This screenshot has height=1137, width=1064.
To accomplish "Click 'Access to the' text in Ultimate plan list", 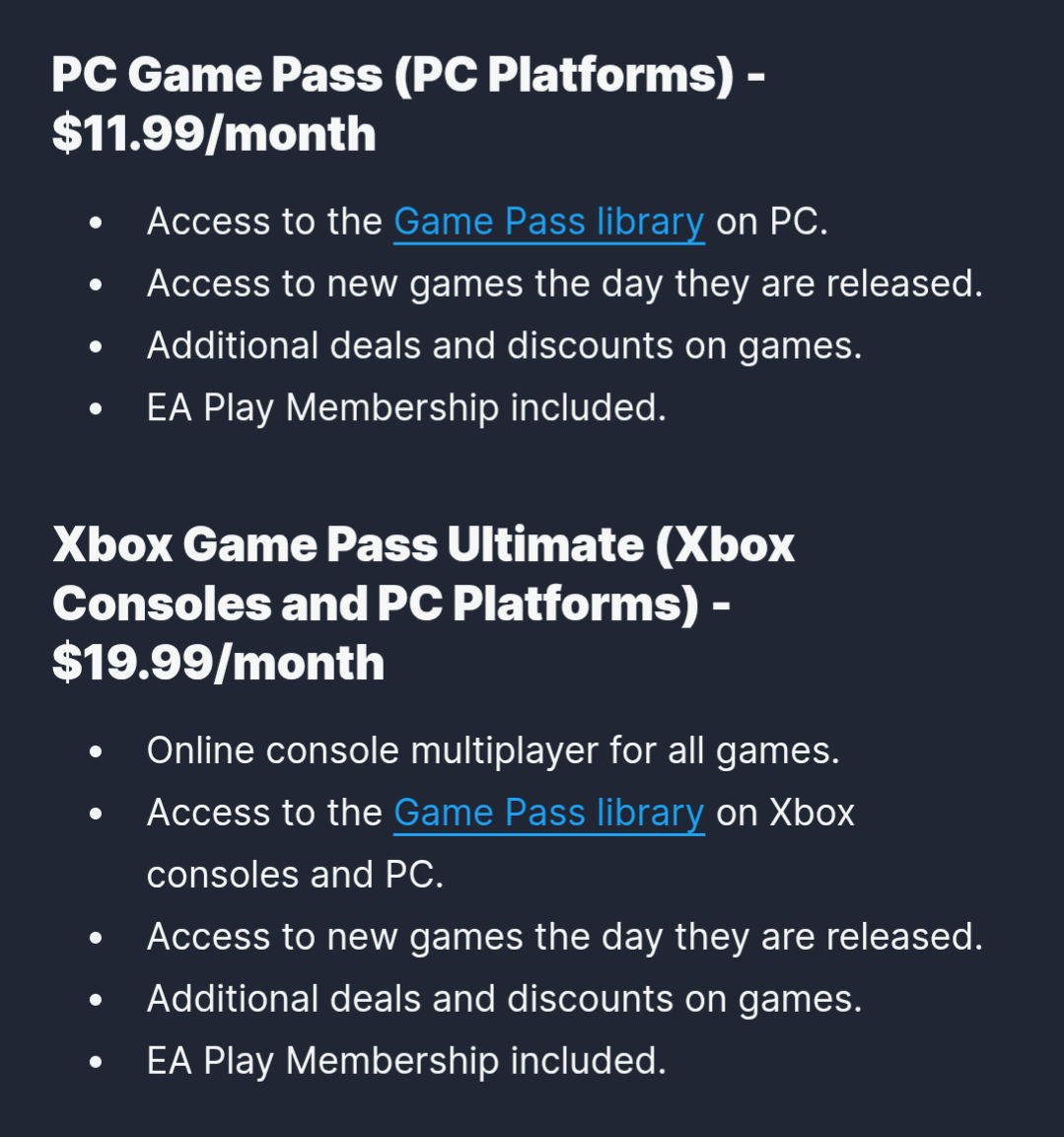I will pyautogui.click(x=264, y=813).
